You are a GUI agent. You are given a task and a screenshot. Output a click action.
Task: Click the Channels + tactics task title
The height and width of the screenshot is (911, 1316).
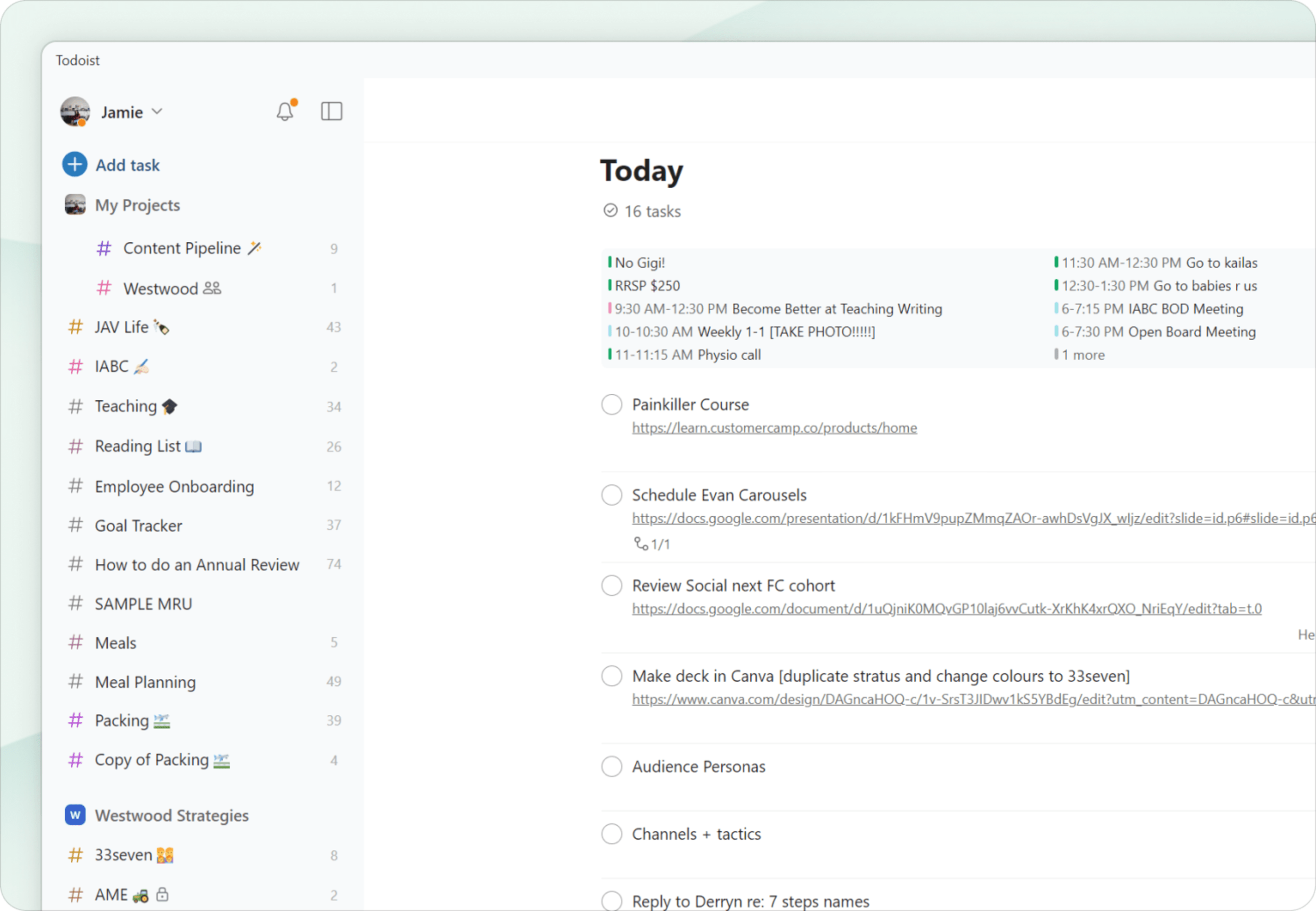(x=696, y=834)
